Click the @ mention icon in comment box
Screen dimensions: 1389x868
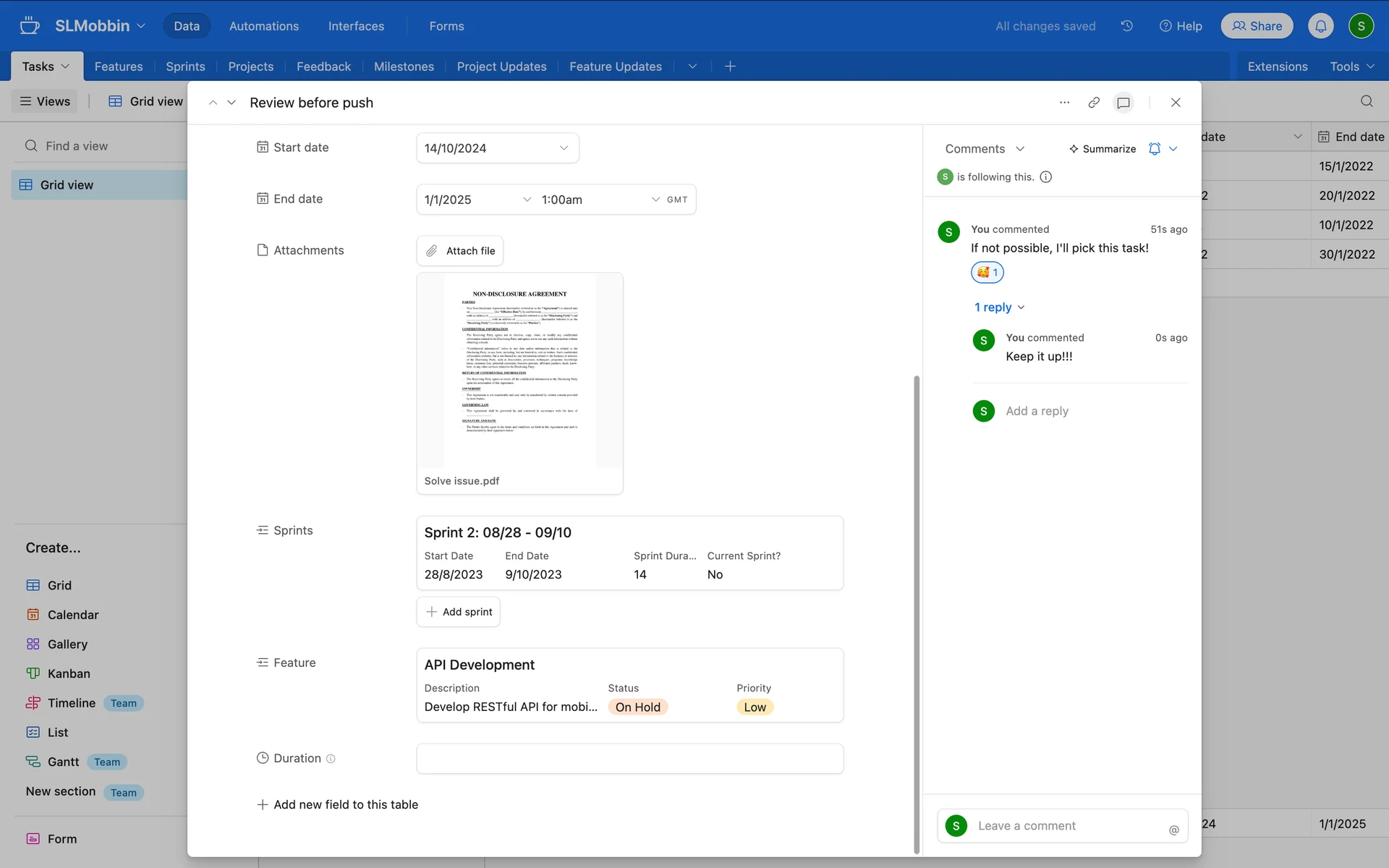tap(1173, 830)
